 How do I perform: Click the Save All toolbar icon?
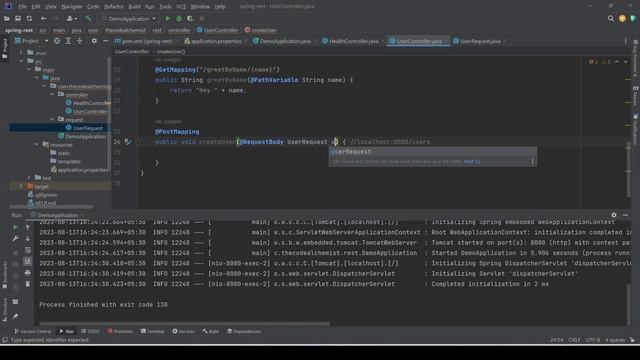tap(18, 18)
